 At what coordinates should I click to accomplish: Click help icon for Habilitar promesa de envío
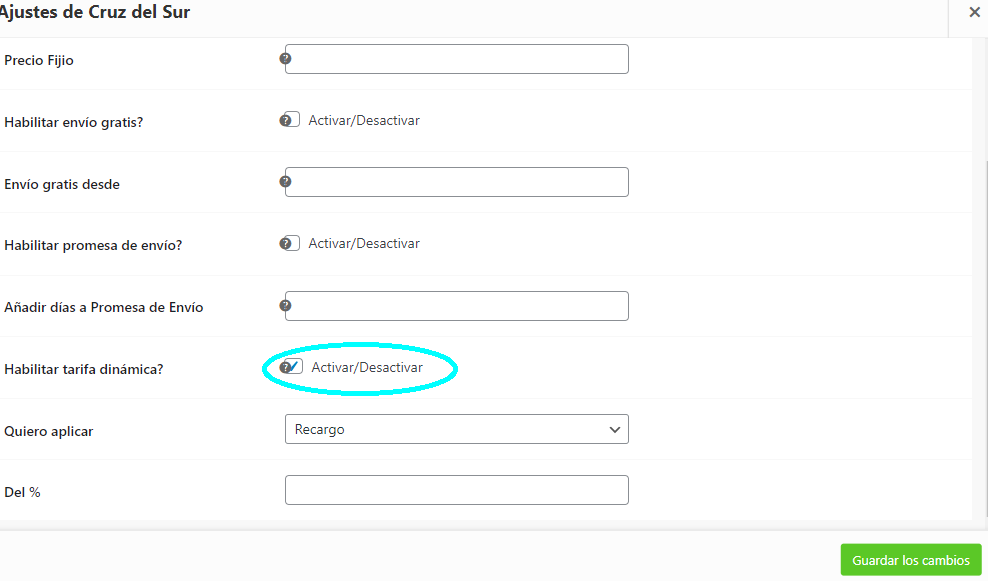point(285,243)
